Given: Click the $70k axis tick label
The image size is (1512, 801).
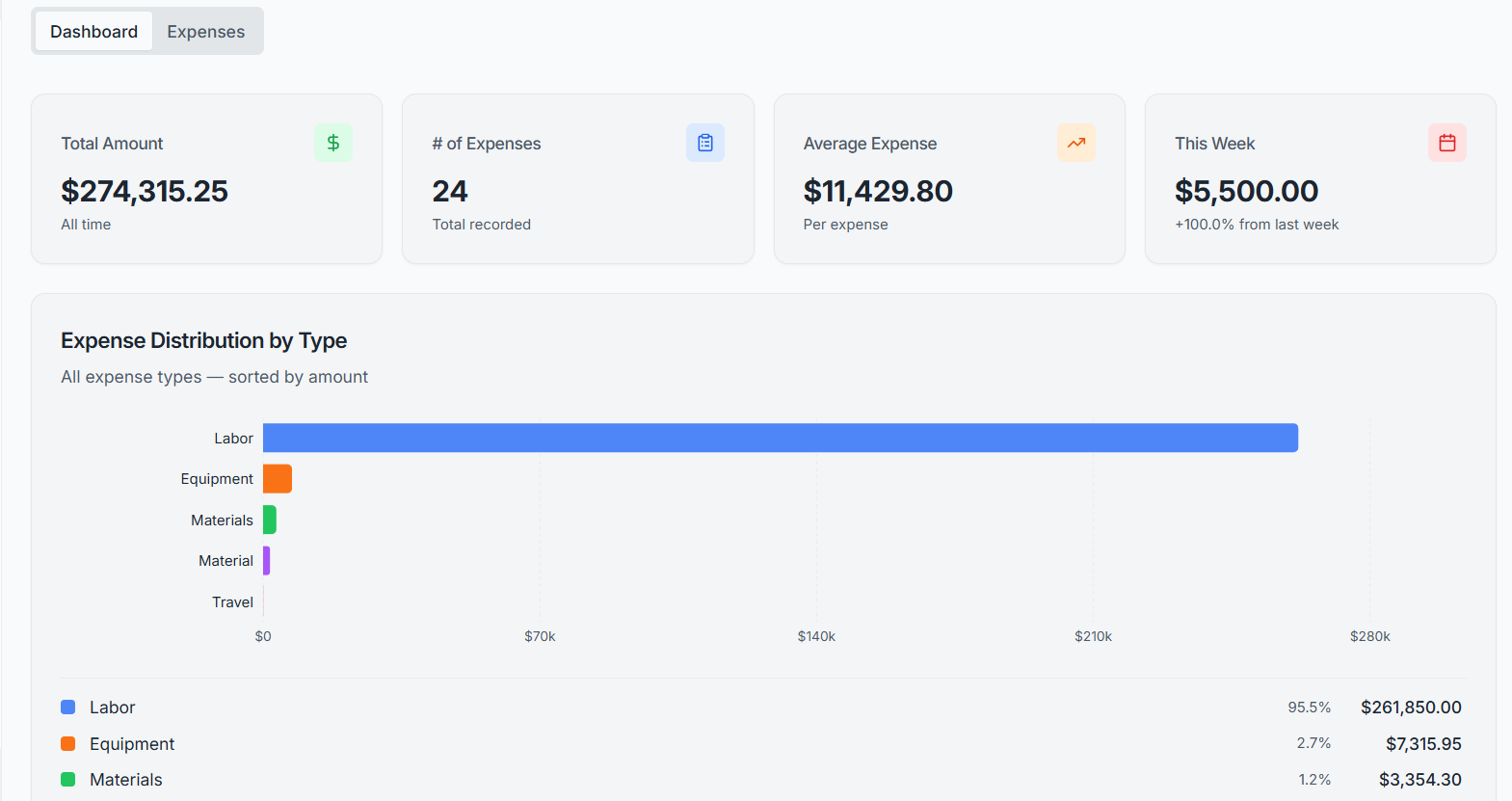Looking at the screenshot, I should point(540,636).
